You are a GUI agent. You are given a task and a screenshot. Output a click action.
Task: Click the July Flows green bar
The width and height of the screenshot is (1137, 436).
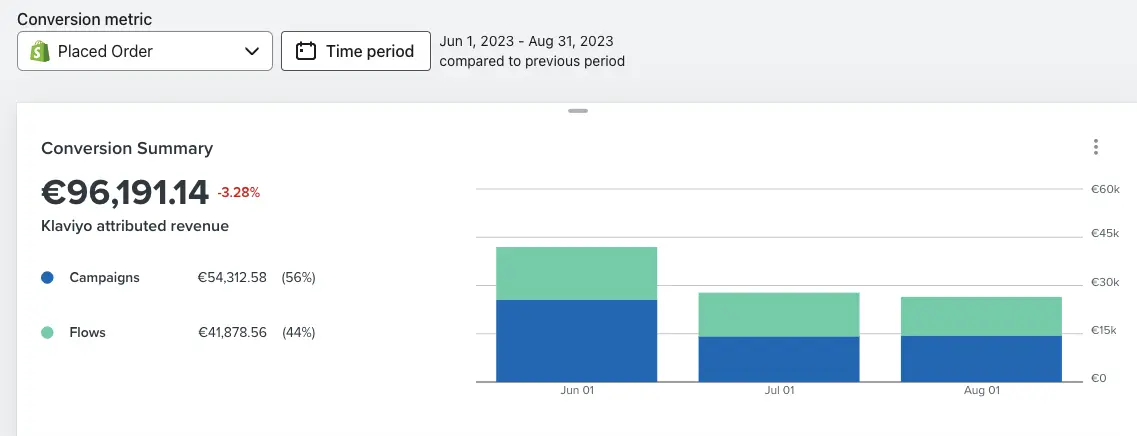tap(778, 314)
